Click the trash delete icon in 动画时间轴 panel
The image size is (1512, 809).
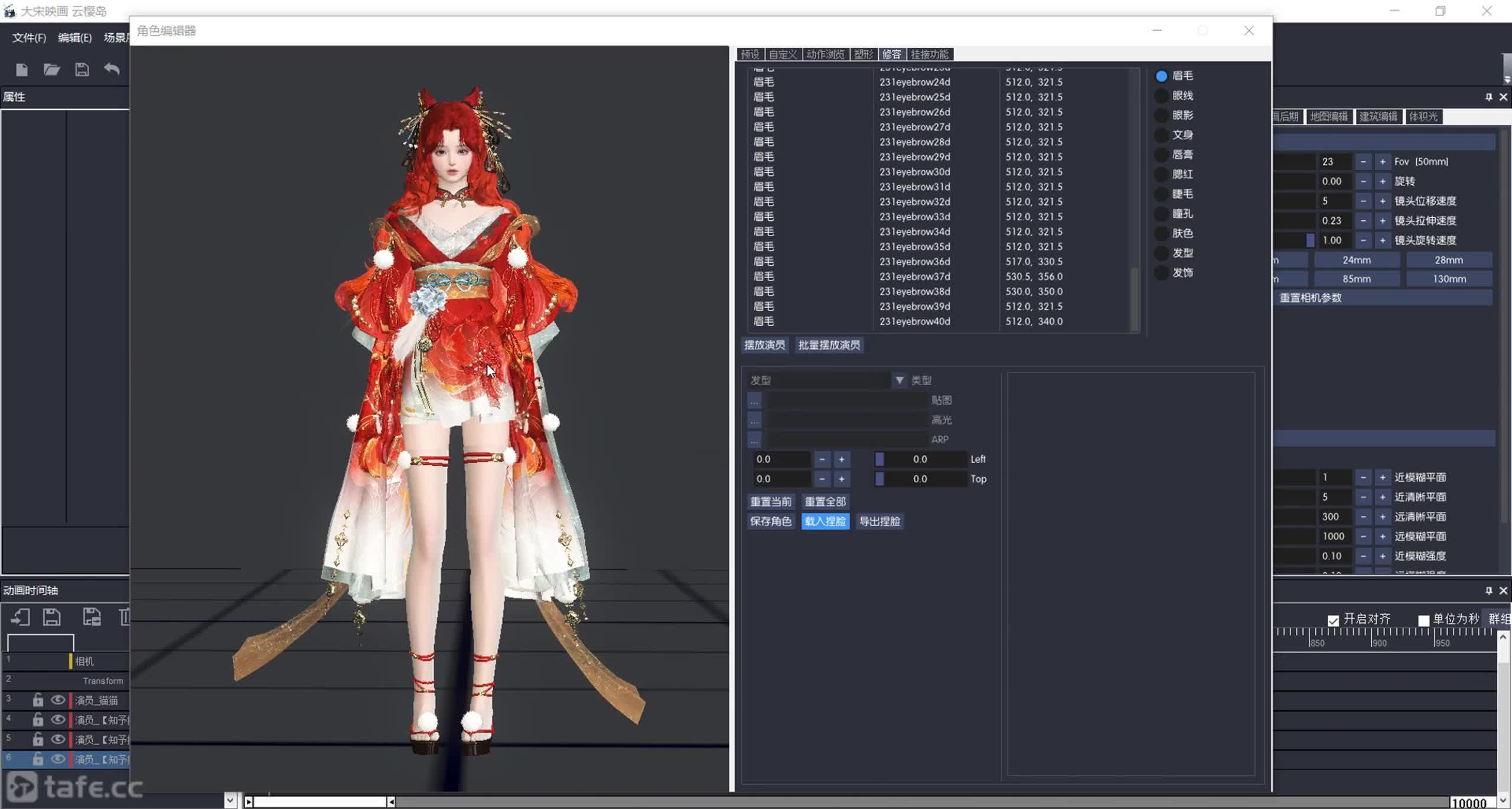[125, 617]
